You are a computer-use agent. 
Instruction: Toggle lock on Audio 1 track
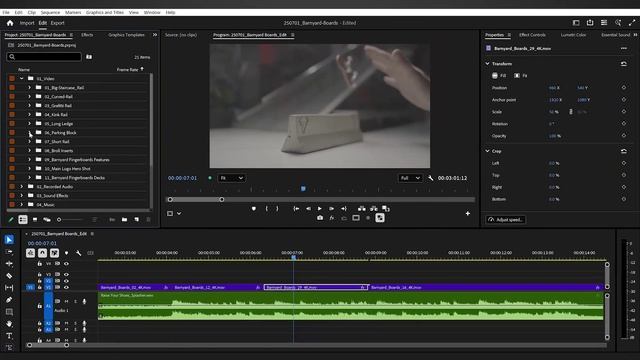[40, 306]
